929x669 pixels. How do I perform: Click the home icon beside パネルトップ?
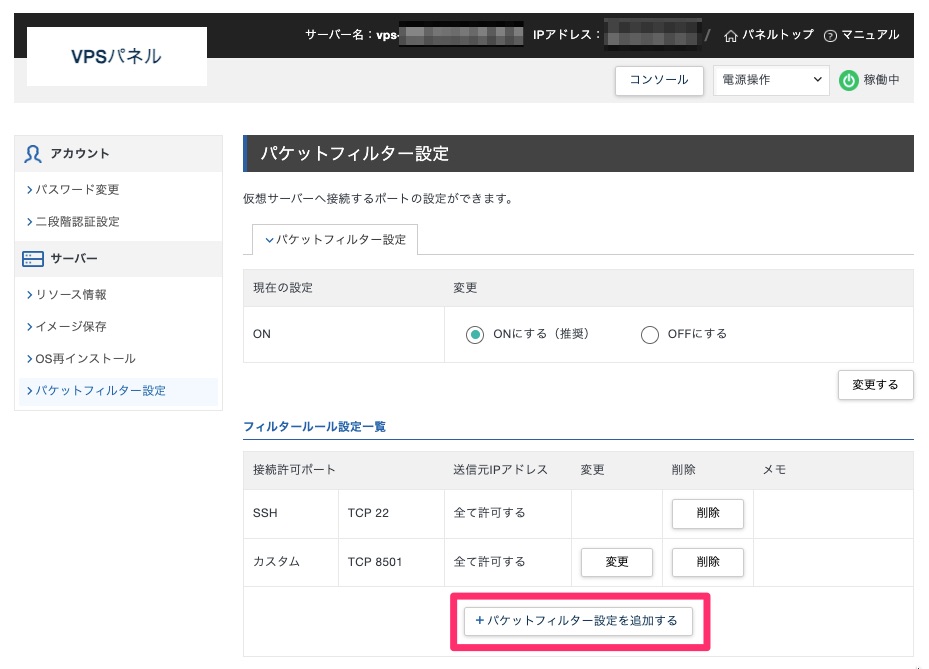[730, 35]
